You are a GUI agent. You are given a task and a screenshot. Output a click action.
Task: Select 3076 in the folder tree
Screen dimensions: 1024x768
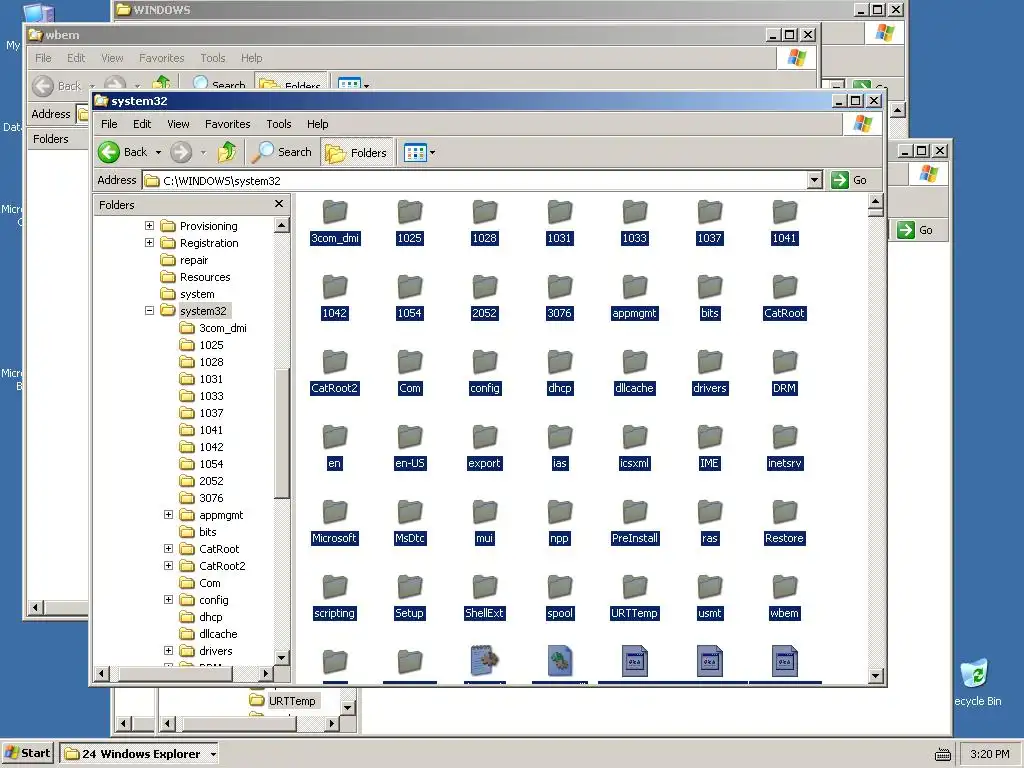click(211, 498)
